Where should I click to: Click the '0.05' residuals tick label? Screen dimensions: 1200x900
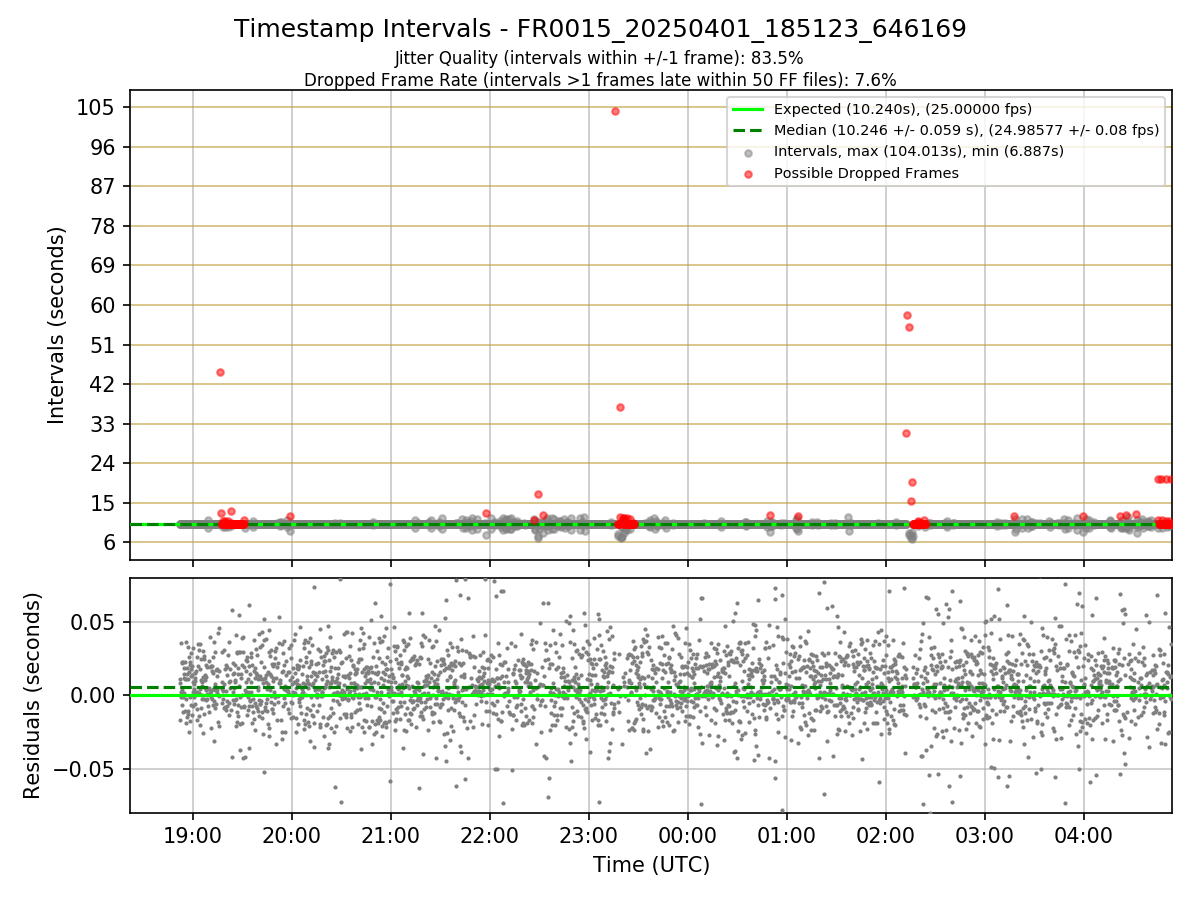tap(94, 622)
